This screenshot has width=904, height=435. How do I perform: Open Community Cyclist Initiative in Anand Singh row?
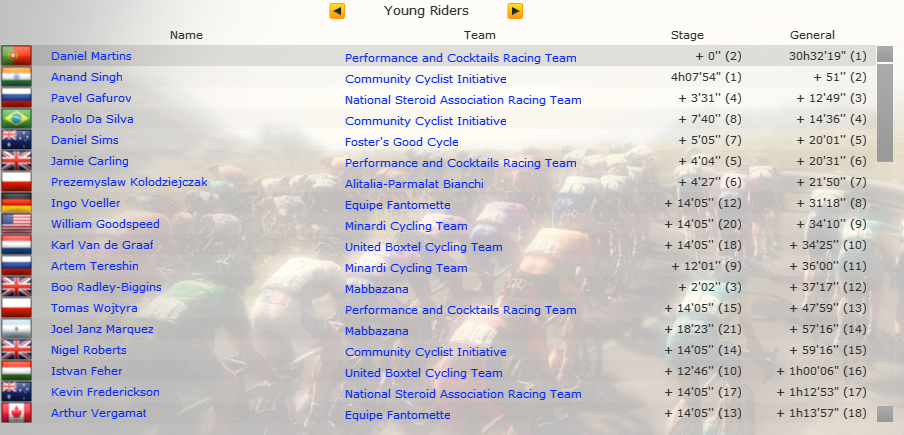[x=425, y=79]
